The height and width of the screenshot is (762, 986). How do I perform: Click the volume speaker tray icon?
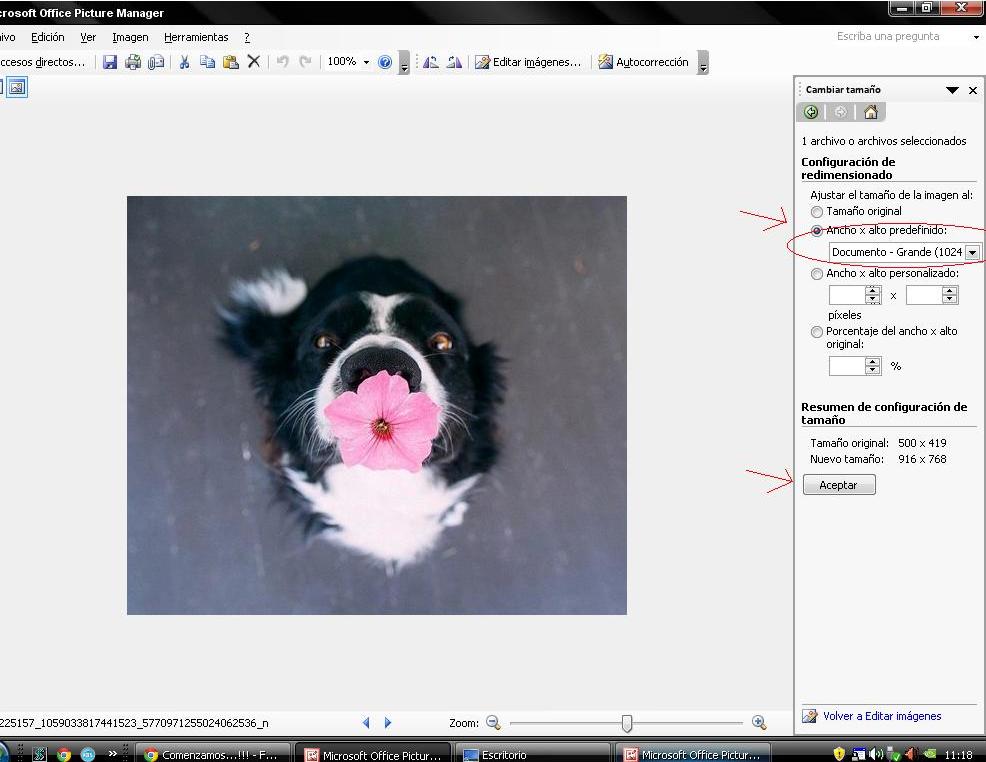click(875, 754)
